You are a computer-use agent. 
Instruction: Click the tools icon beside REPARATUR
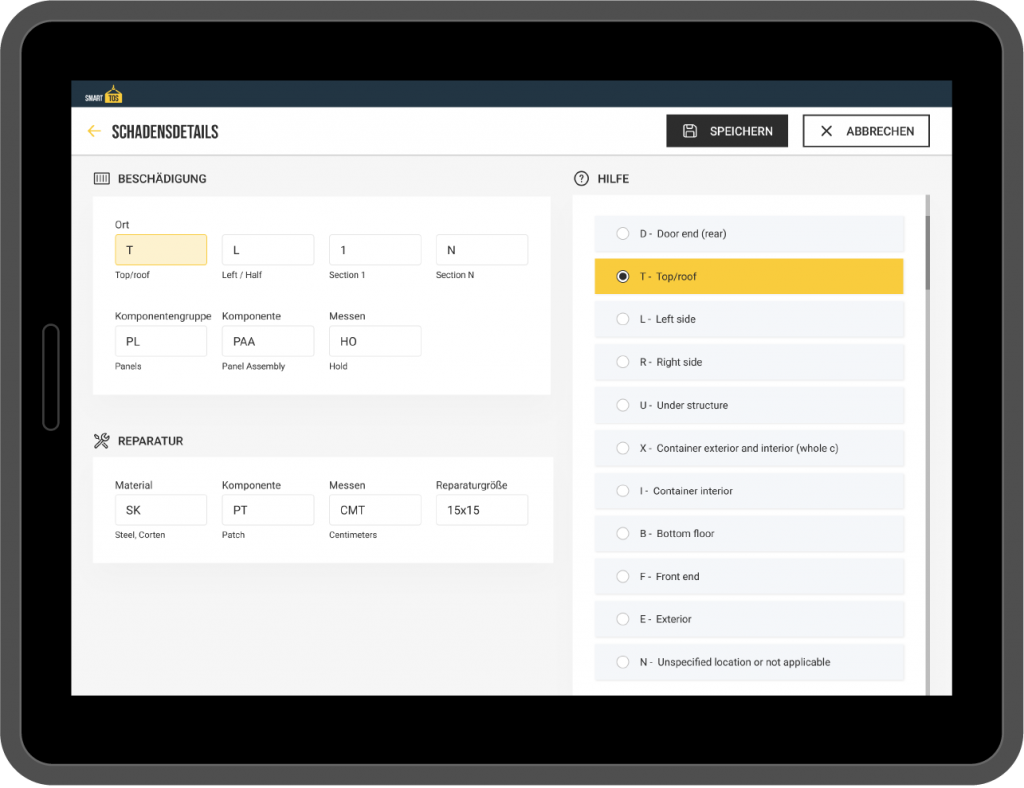coord(100,440)
